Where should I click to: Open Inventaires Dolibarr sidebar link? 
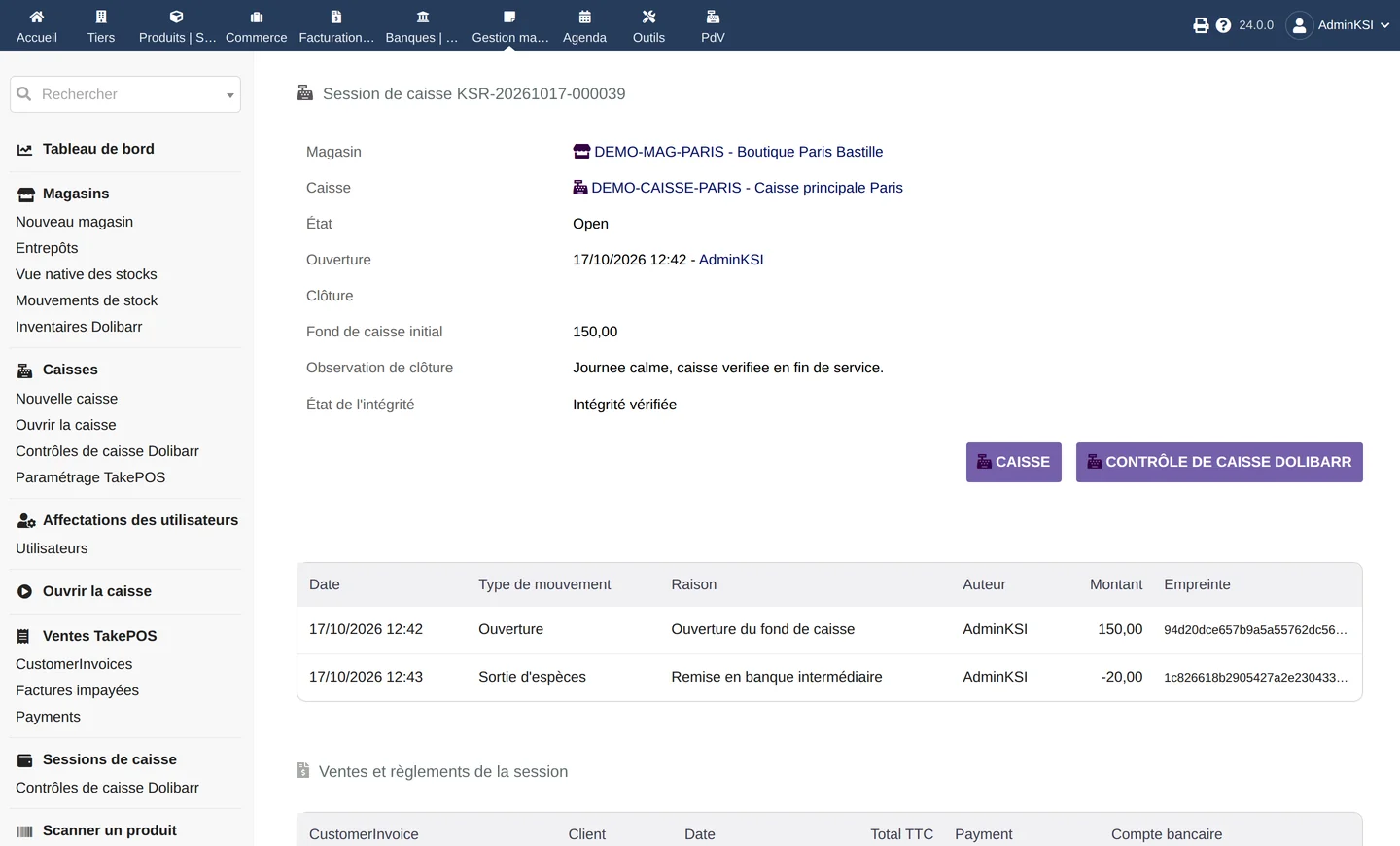[x=79, y=327]
